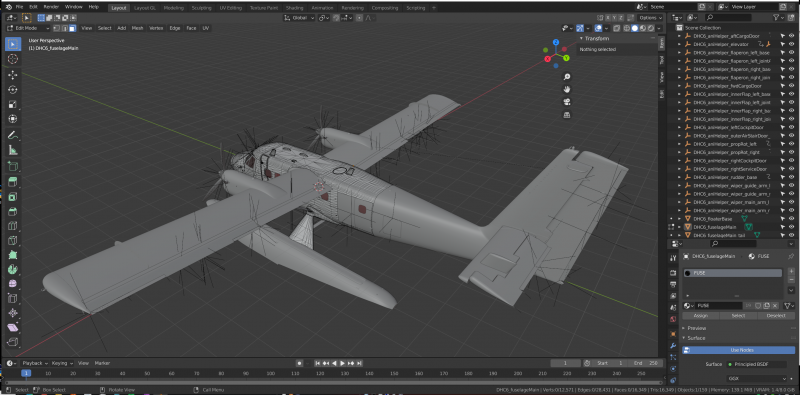Image resolution: width=800 pixels, height=395 pixels.
Task: Activate the Move tool
Action: [13, 75]
